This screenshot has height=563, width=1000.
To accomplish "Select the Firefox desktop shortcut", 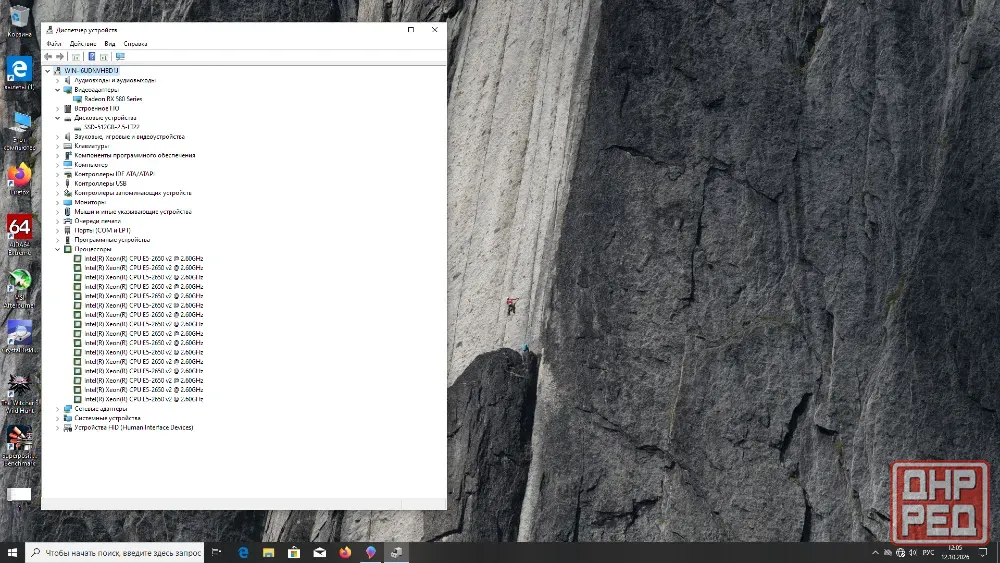I will coord(19,179).
